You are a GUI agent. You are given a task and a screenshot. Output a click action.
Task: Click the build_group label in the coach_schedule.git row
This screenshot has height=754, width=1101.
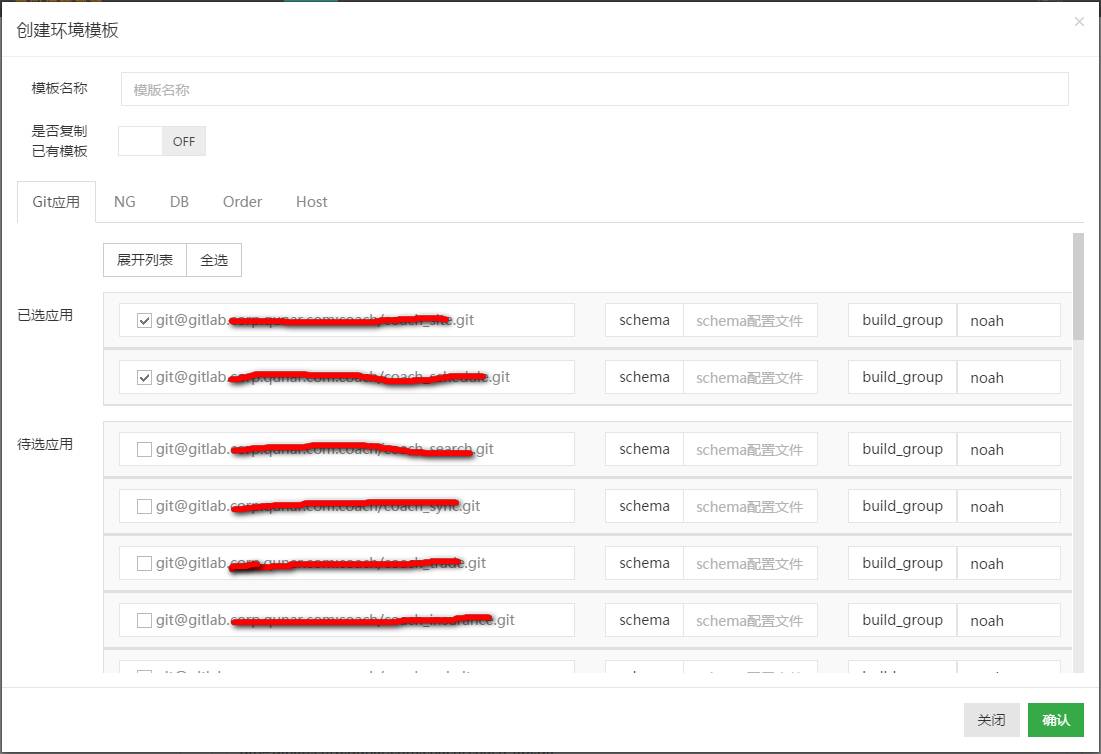[902, 378]
